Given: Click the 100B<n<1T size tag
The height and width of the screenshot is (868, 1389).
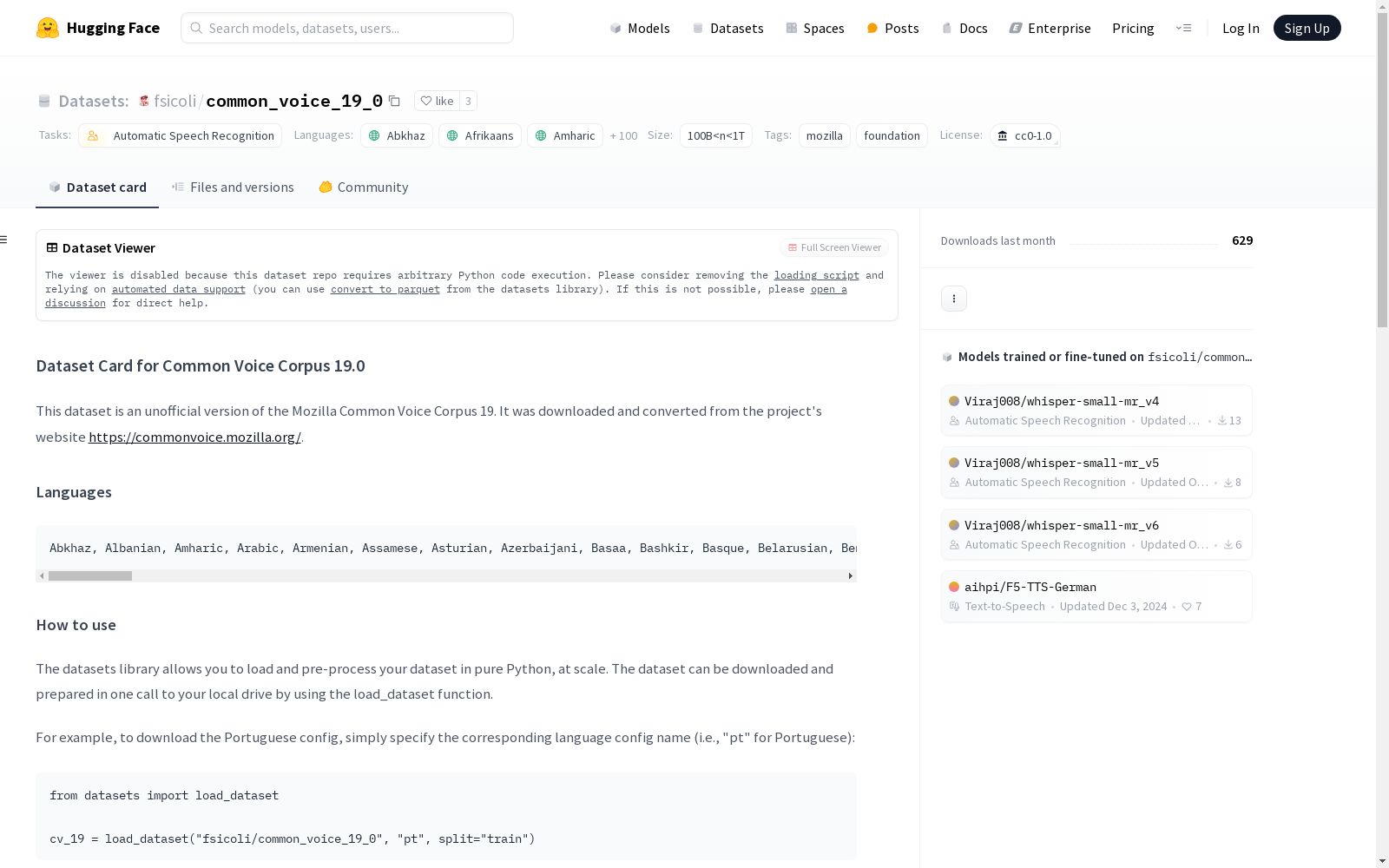Looking at the screenshot, I should [x=716, y=135].
